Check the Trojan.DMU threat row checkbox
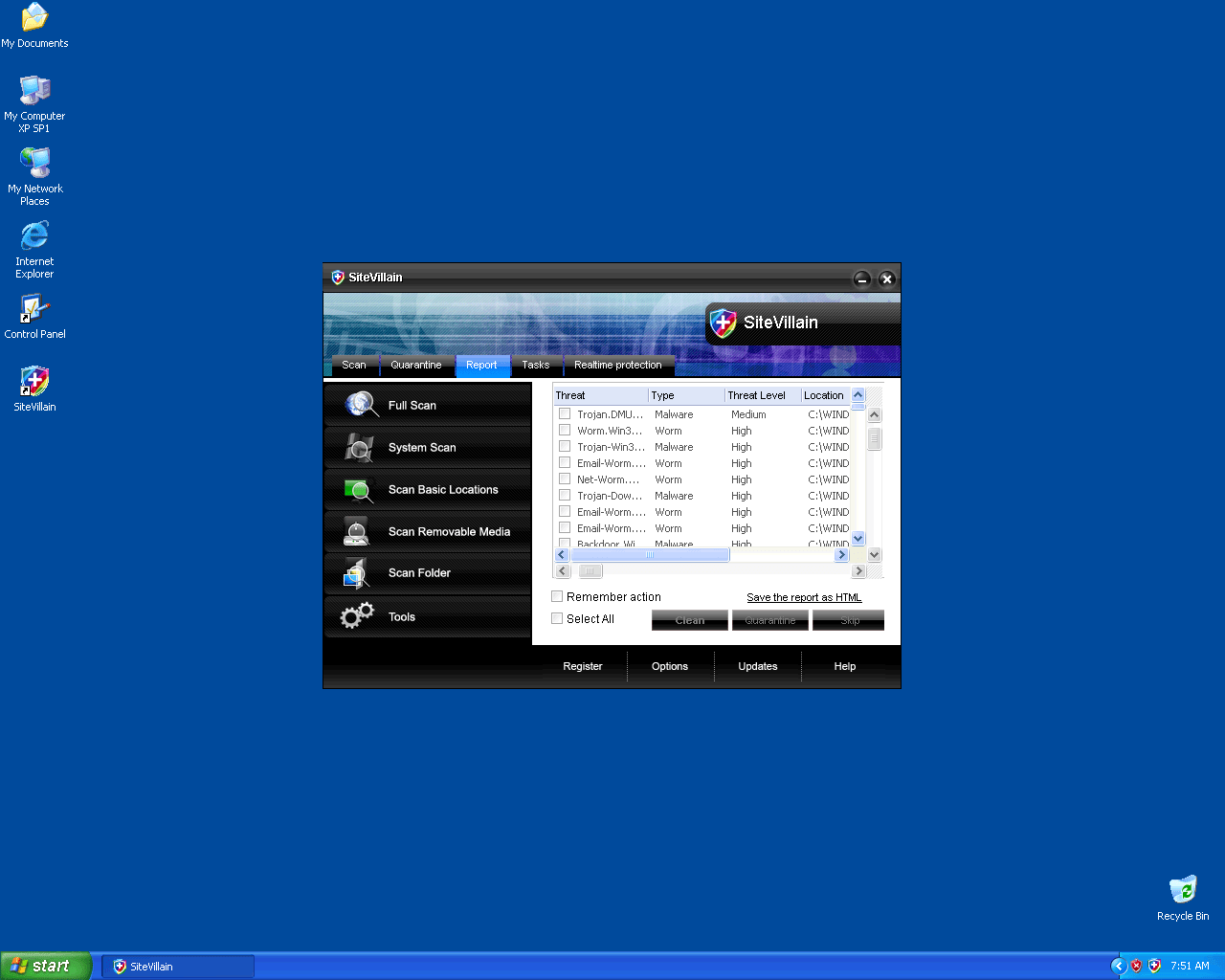 565,414
